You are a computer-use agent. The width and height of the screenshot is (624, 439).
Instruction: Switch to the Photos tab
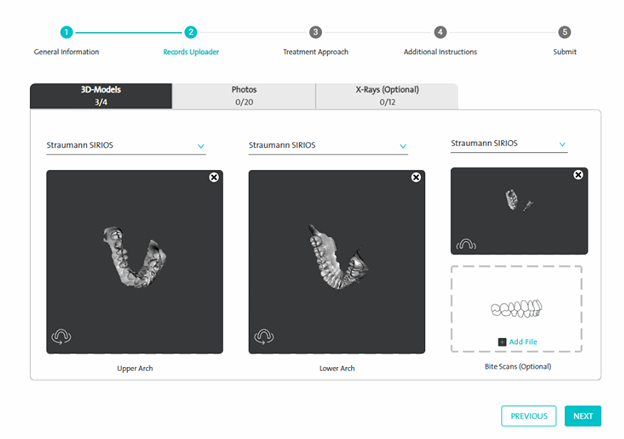pyautogui.click(x=243, y=95)
